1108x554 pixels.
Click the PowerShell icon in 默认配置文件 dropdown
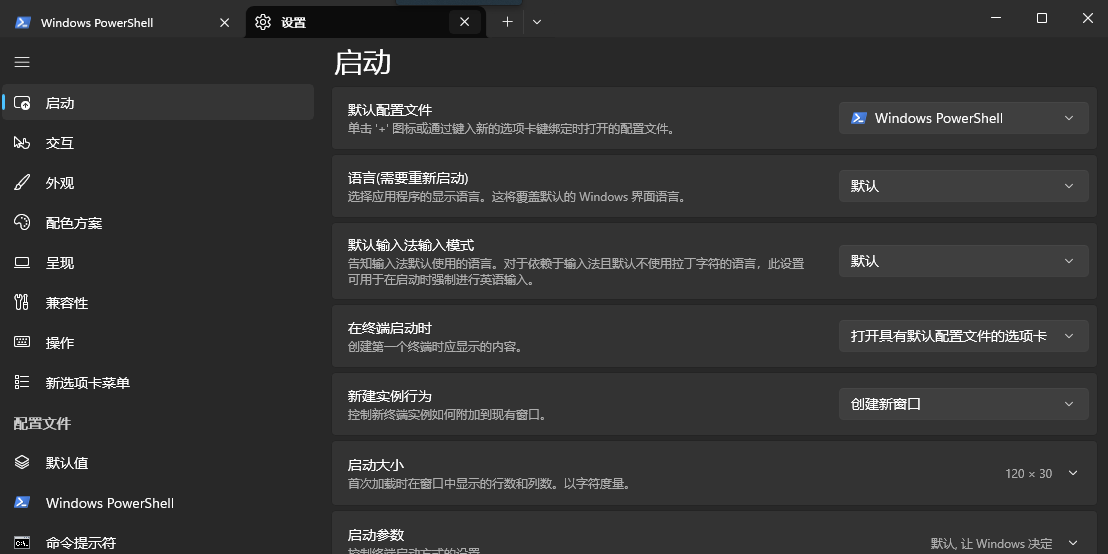pos(859,118)
